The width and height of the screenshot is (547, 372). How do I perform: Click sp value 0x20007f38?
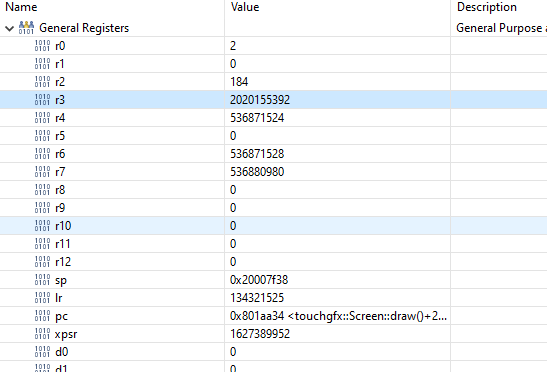(259, 280)
